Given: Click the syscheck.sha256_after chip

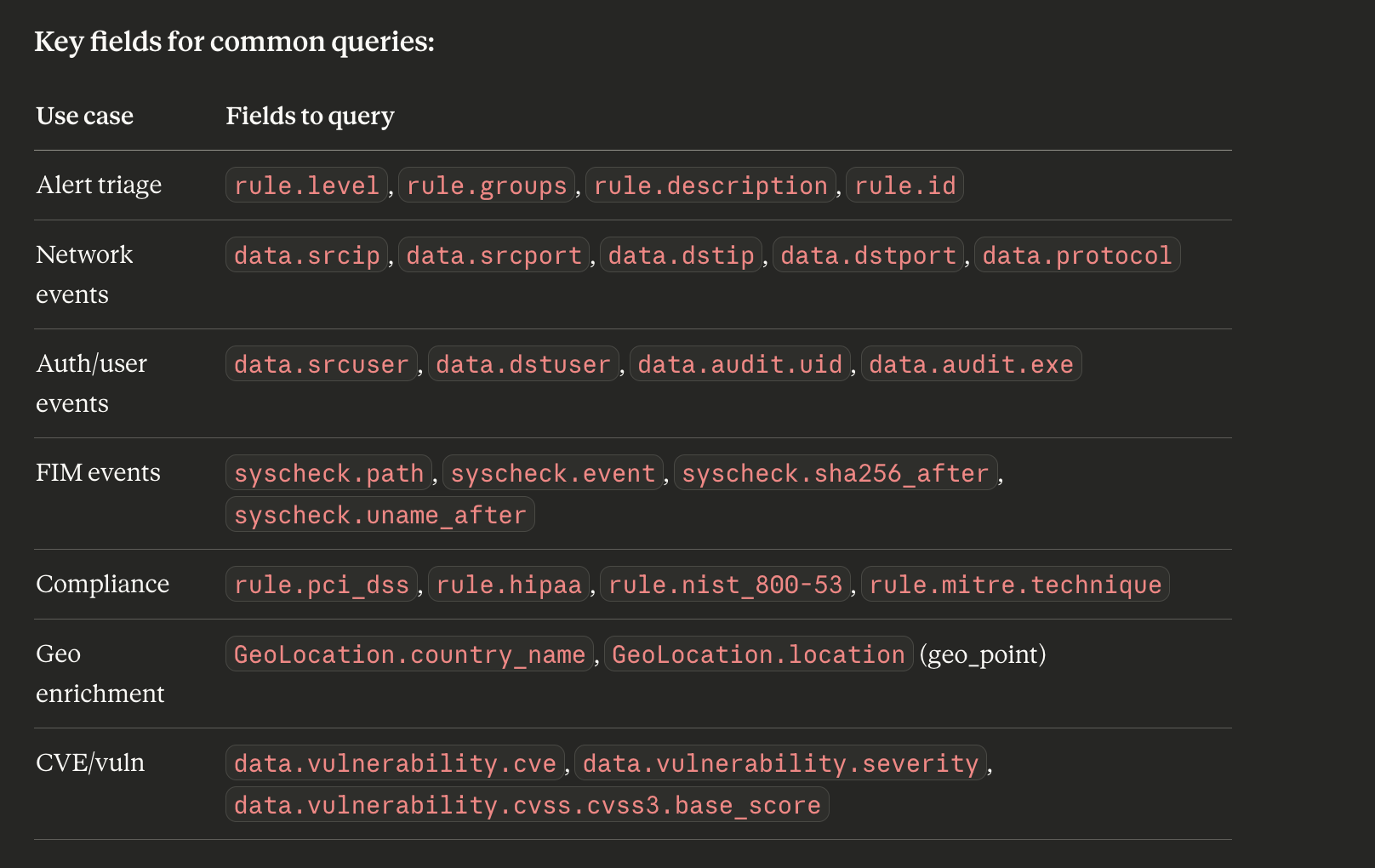Looking at the screenshot, I should click(x=836, y=473).
